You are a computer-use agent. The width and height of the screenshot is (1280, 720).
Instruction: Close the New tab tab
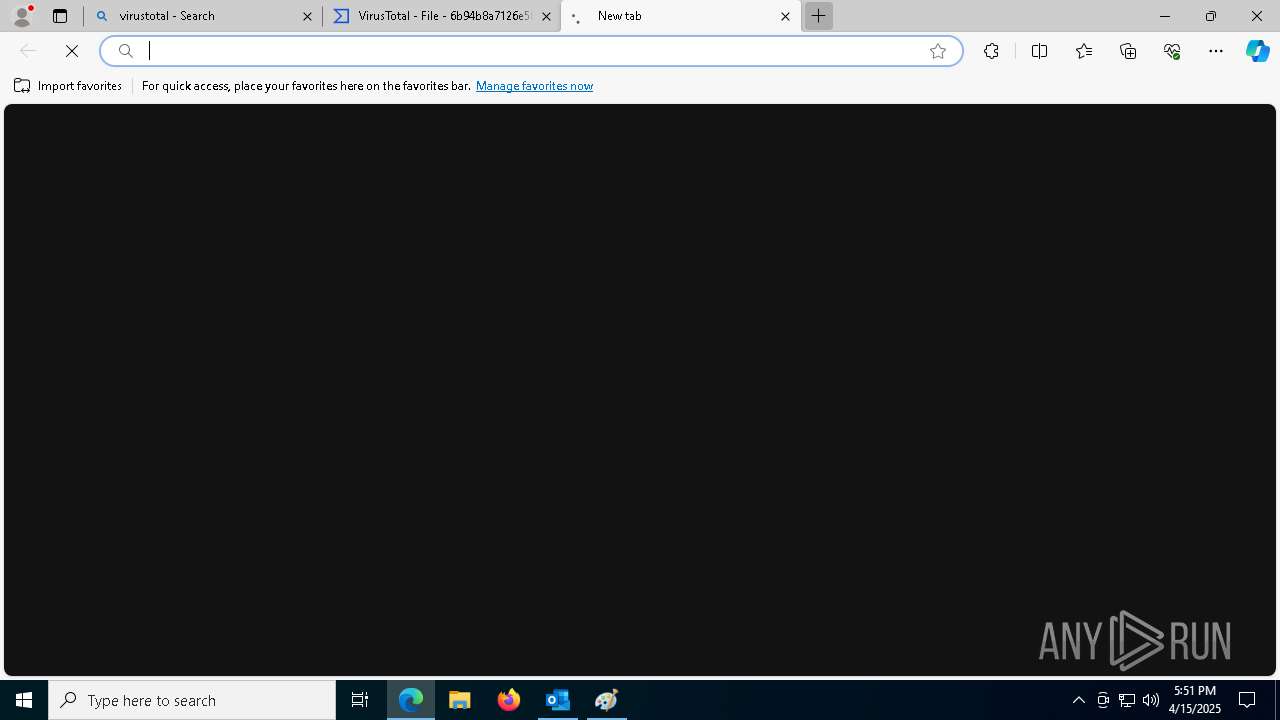pyautogui.click(x=785, y=16)
